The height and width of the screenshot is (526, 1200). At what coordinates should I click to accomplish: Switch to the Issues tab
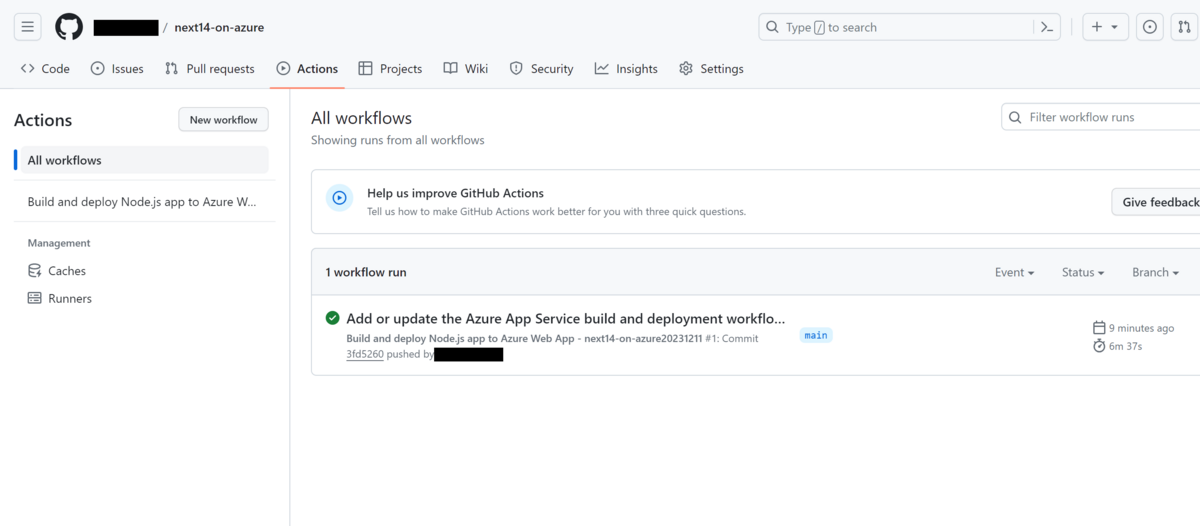[x=117, y=68]
